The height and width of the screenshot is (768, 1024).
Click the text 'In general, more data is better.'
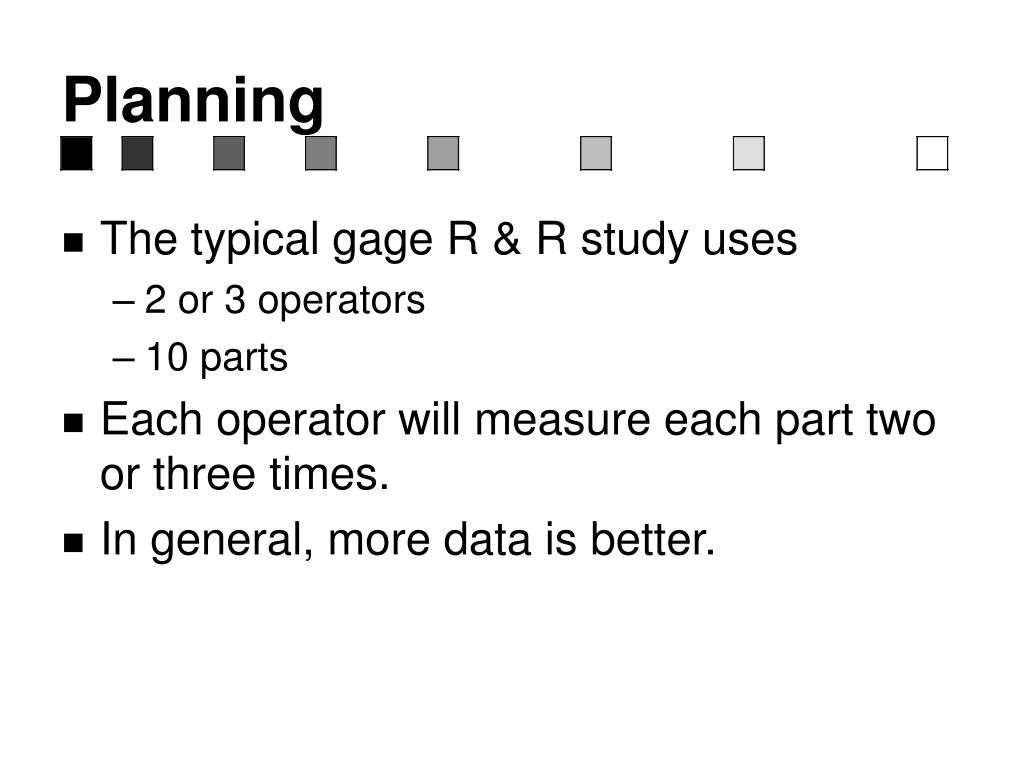[x=408, y=541]
